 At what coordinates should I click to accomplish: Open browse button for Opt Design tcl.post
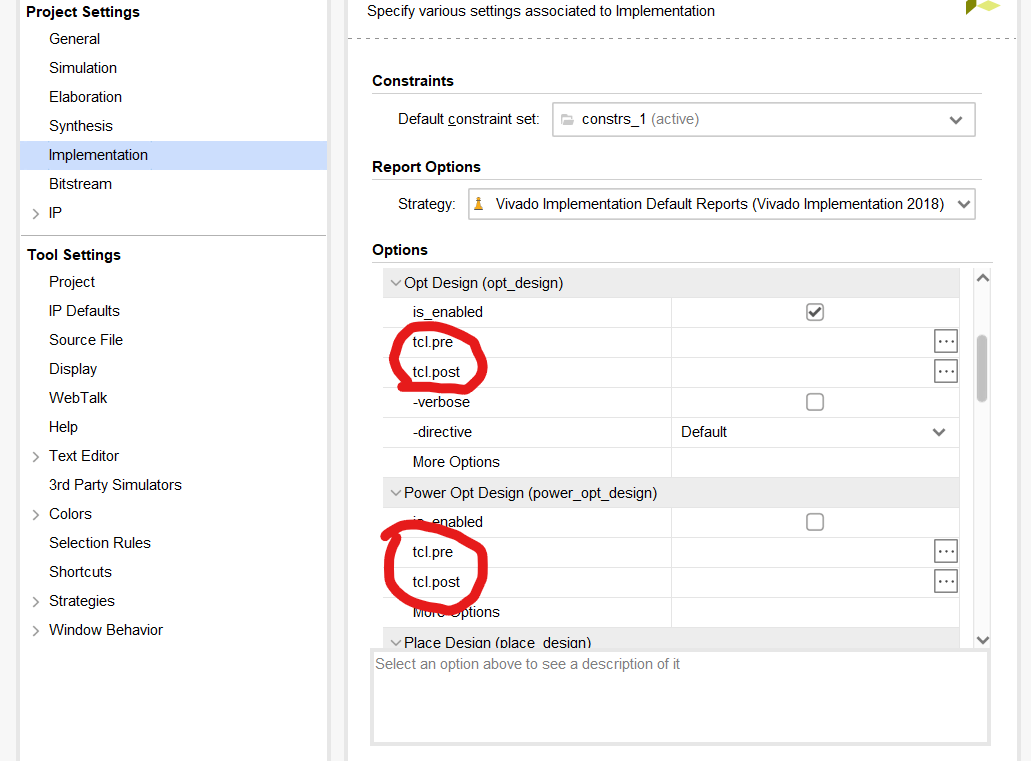click(x=946, y=372)
